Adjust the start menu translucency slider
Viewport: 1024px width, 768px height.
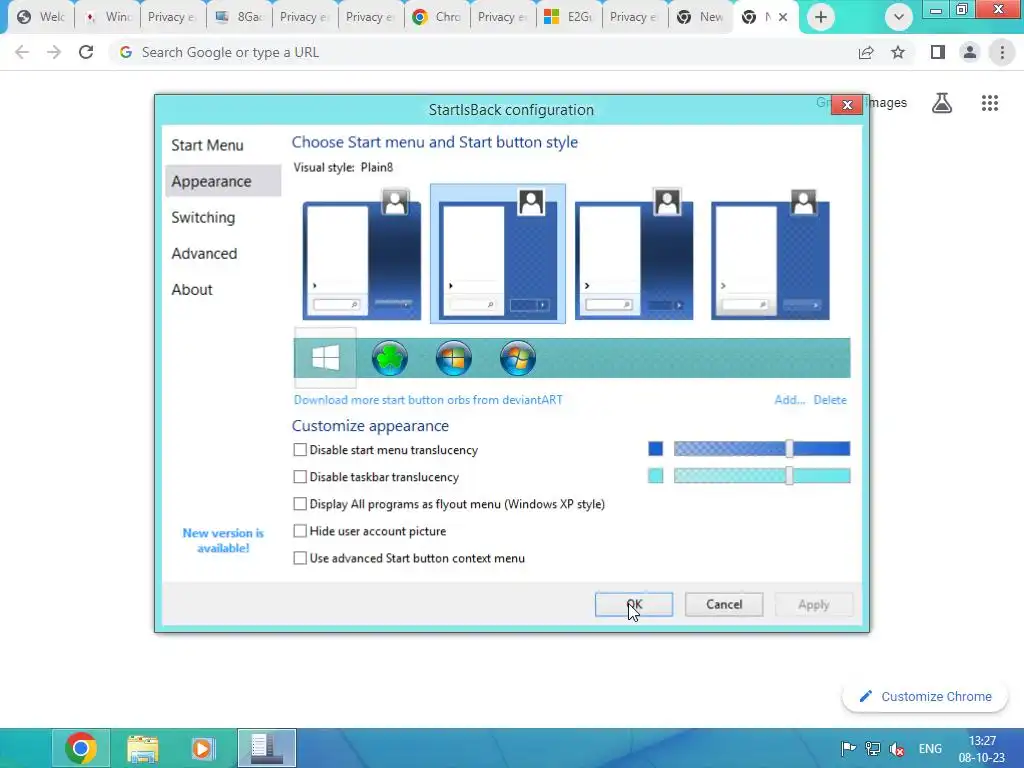pyautogui.click(x=789, y=449)
